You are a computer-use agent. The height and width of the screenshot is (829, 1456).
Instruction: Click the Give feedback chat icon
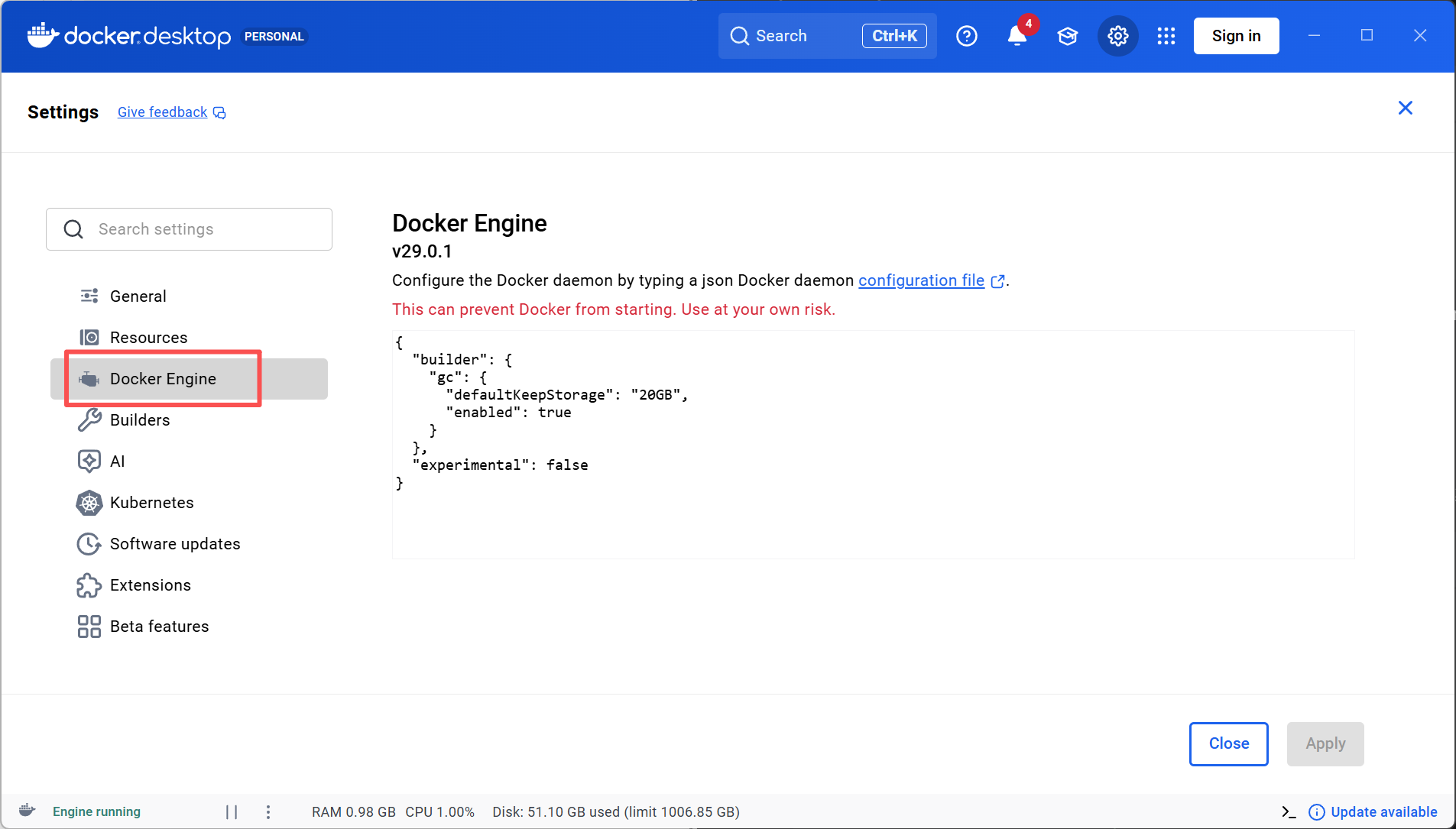click(219, 113)
